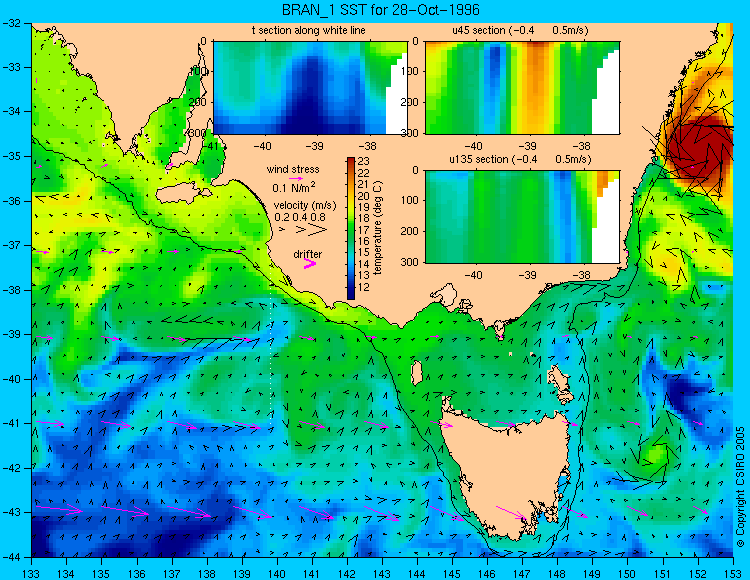Click the black velocity legend arrowheads
This screenshot has height=580, width=750.
click(x=304, y=230)
